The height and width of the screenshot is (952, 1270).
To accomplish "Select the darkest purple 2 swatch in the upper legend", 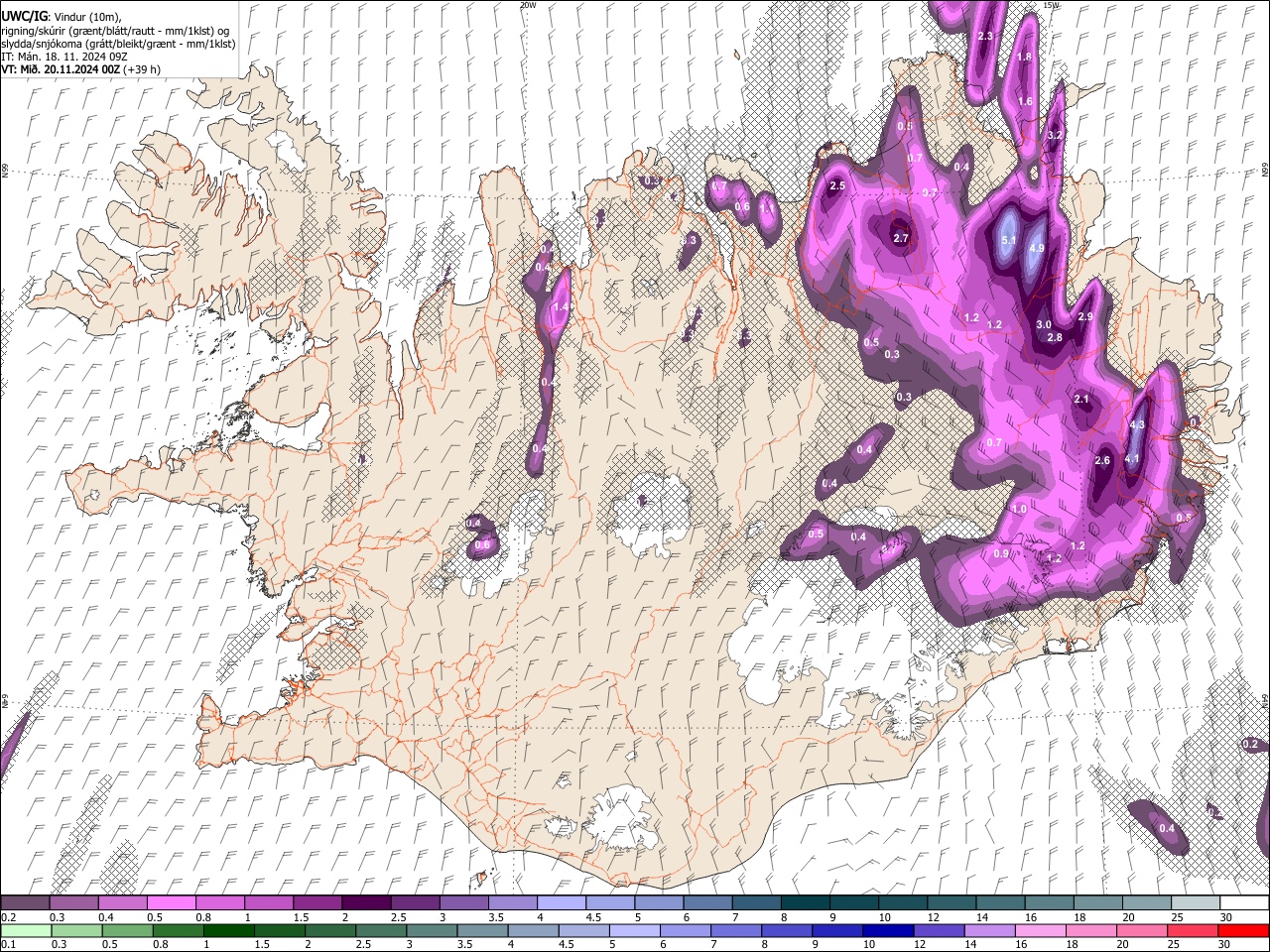I will tap(366, 903).
